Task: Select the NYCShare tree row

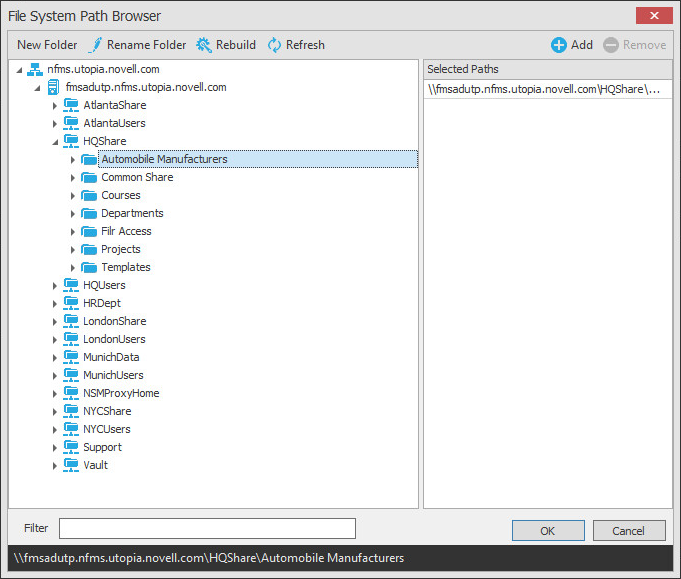Action: [x=107, y=411]
